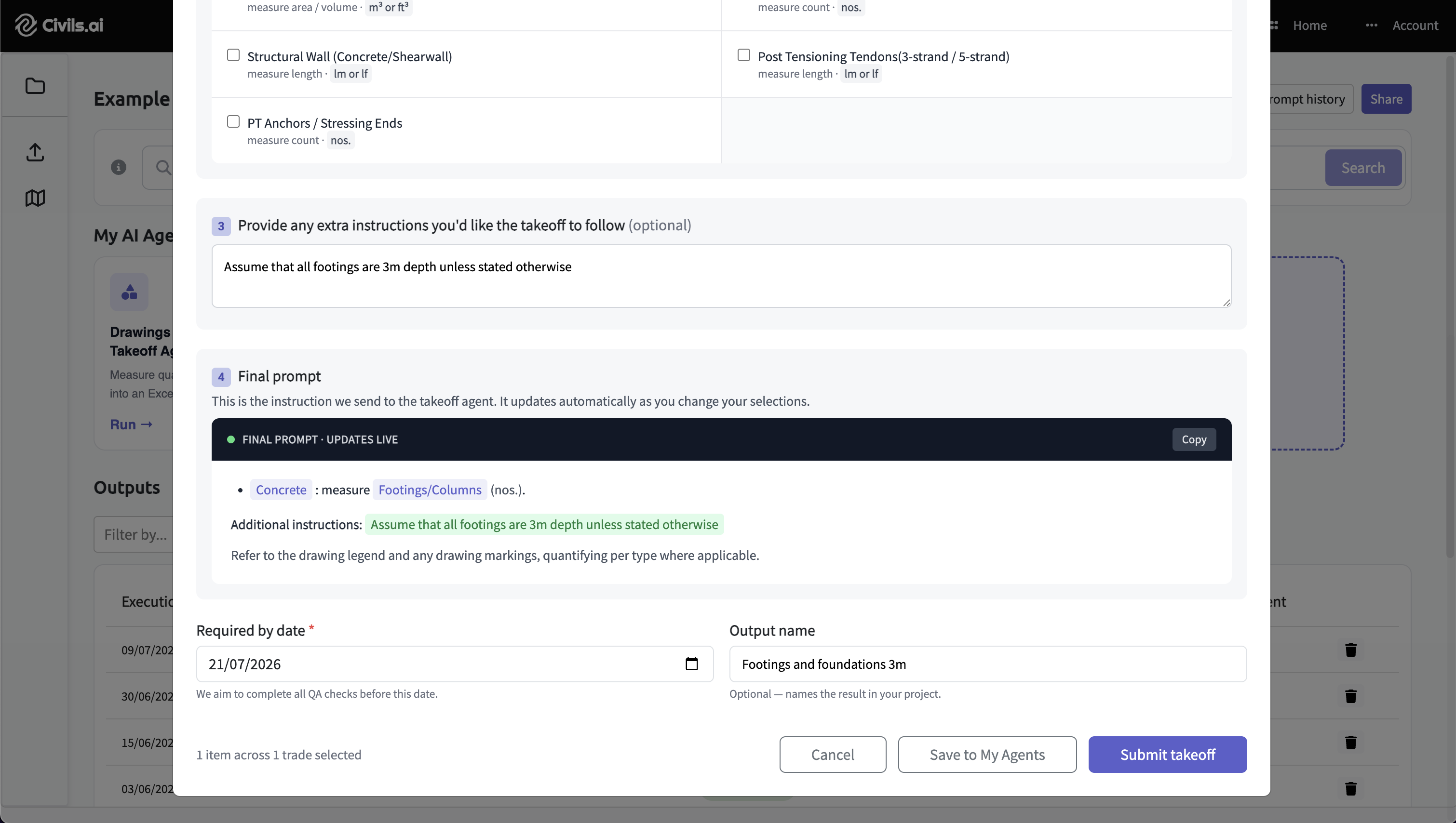Open the Civils.ai logo home link
This screenshot has width=1456, height=823.
tap(59, 25)
